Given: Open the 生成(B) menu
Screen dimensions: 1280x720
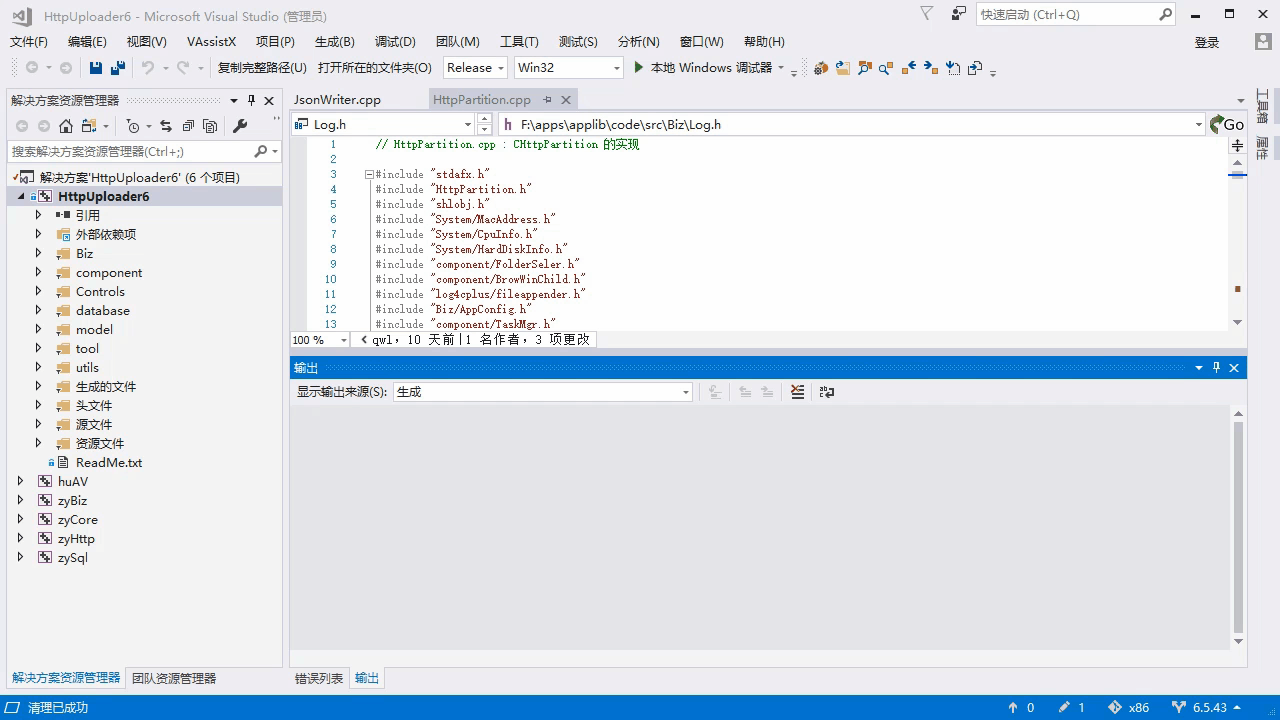Looking at the screenshot, I should [x=334, y=41].
